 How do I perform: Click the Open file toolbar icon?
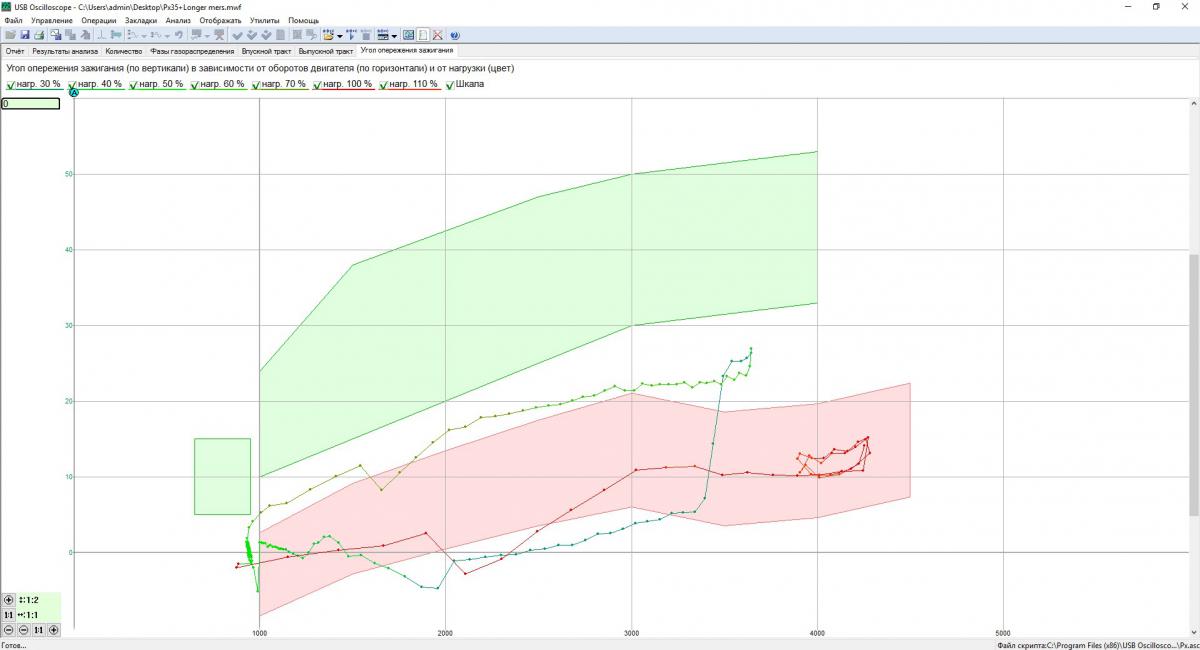pos(10,35)
